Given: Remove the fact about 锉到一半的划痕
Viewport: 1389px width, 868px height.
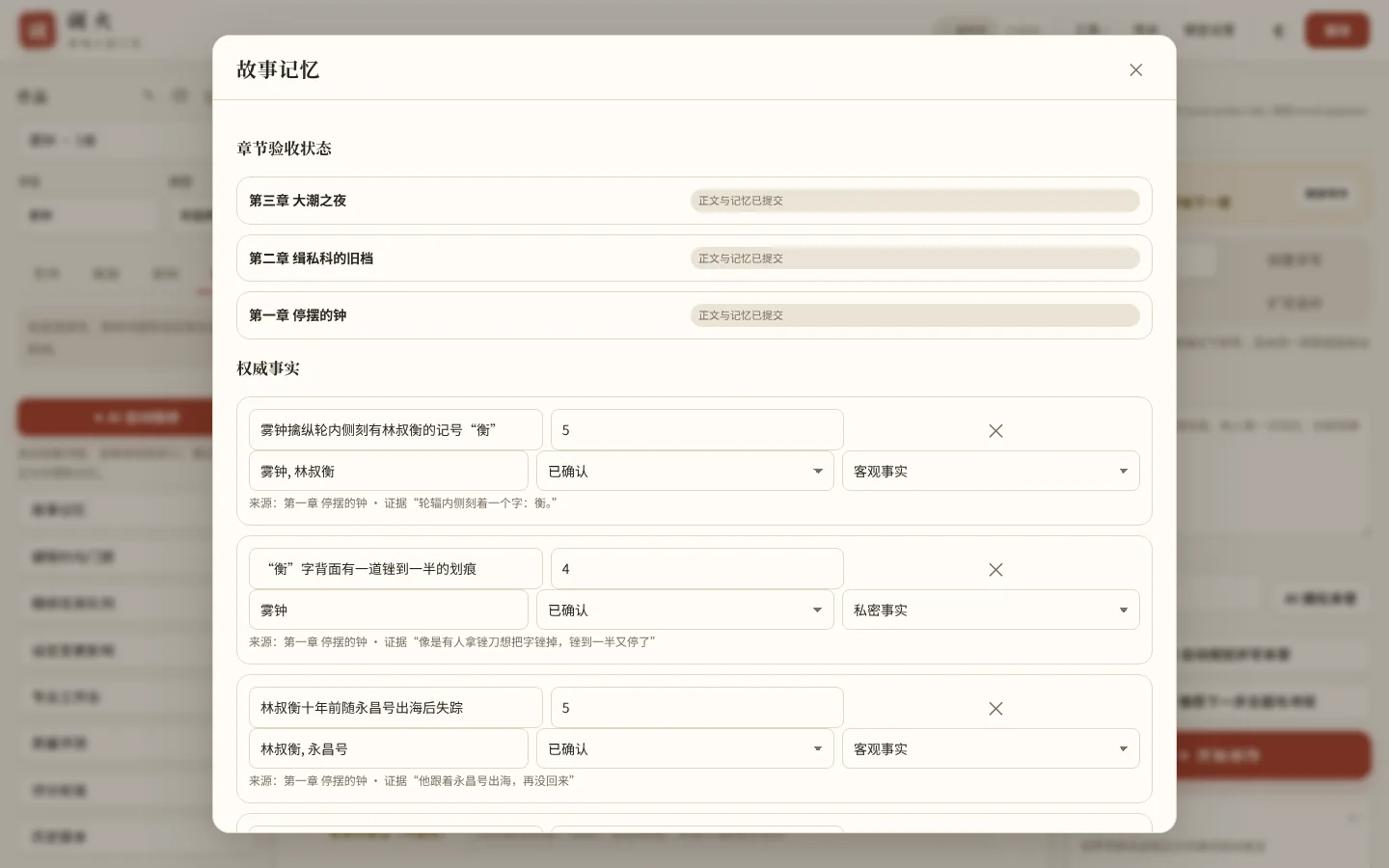Looking at the screenshot, I should 995,569.
